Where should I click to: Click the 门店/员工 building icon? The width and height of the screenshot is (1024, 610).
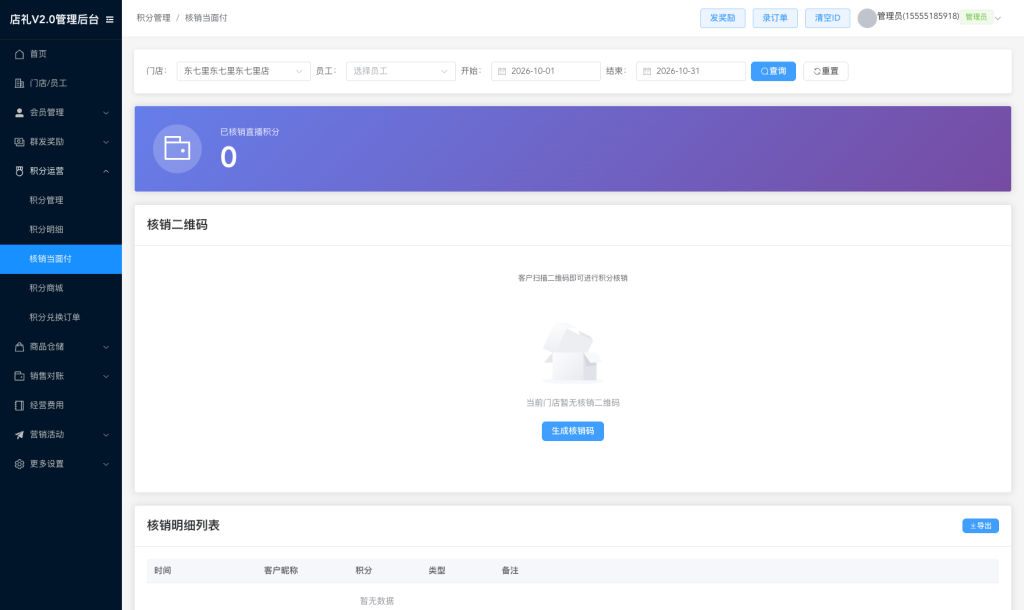20,84
